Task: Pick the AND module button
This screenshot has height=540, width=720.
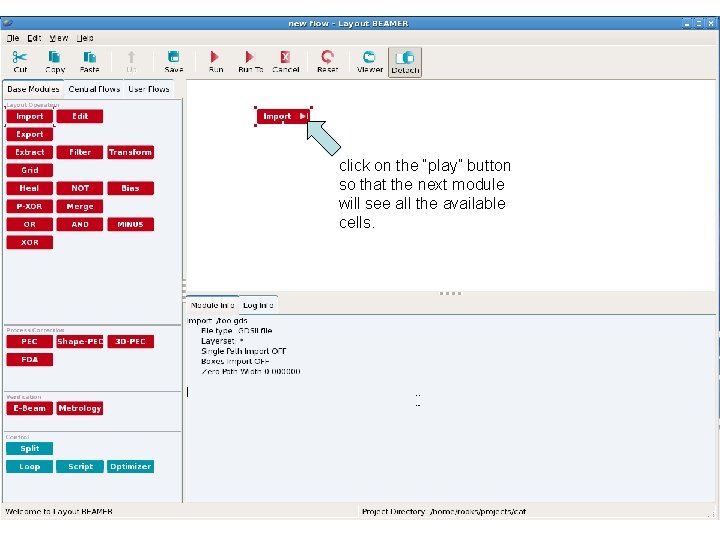Action: tap(80, 225)
